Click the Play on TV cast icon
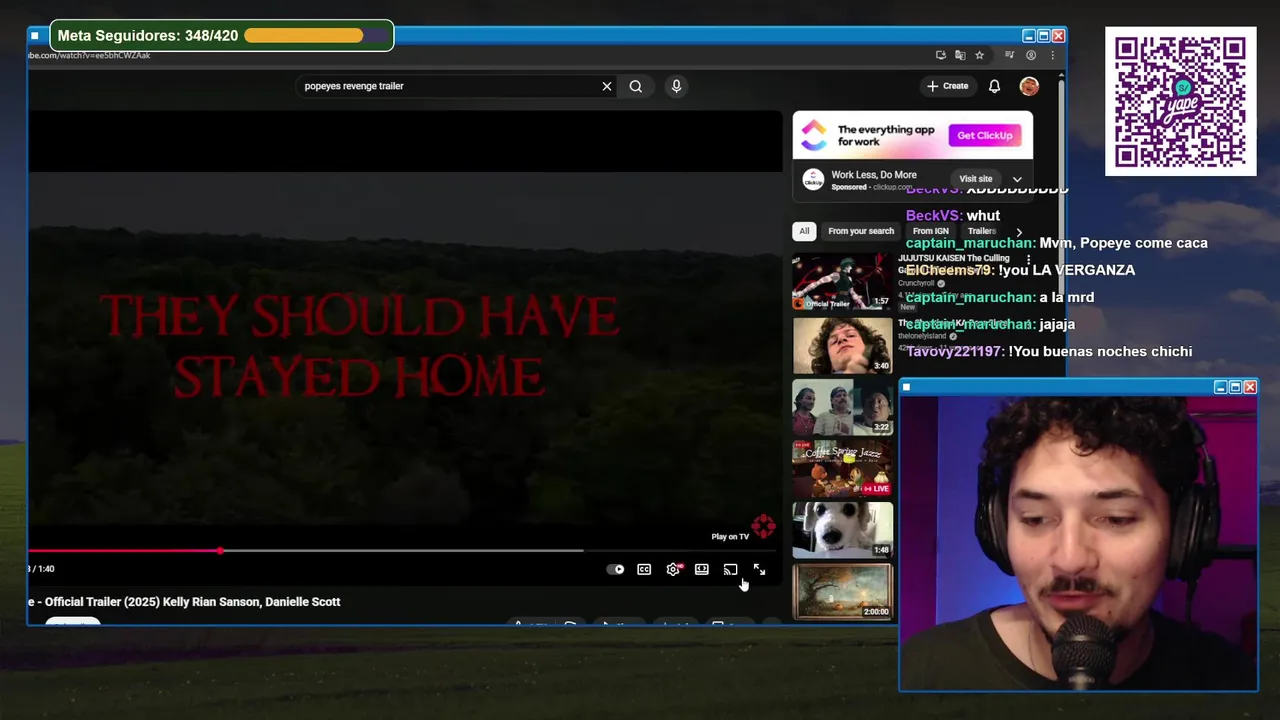 click(730, 570)
